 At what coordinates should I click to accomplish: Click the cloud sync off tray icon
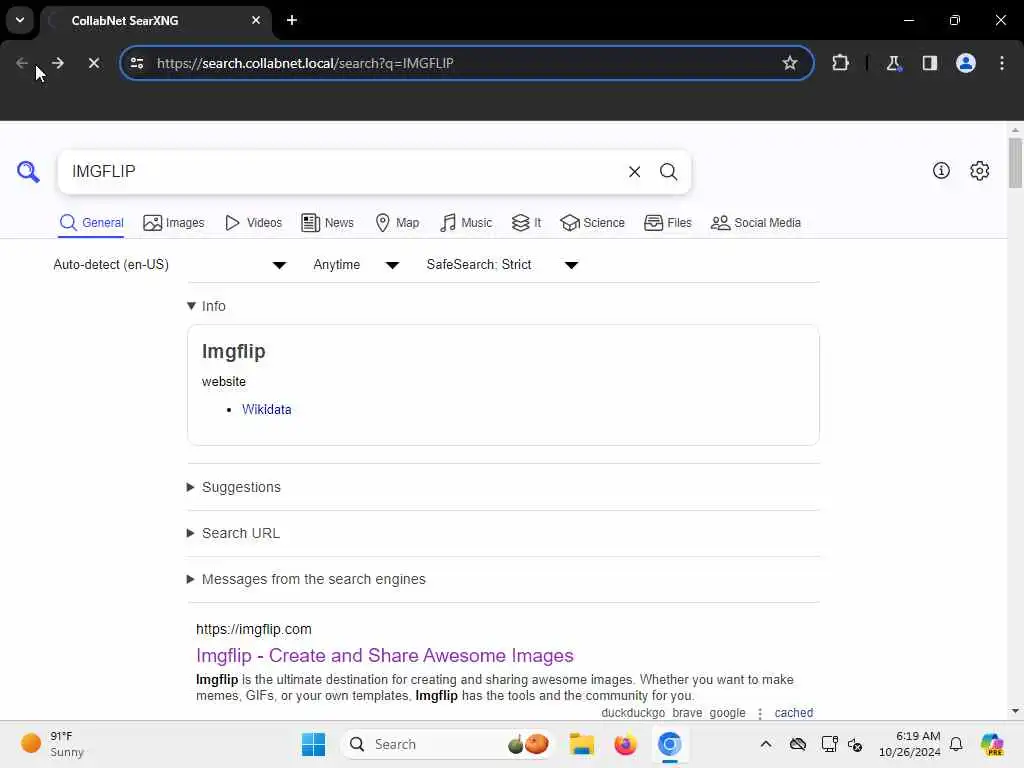tap(798, 744)
